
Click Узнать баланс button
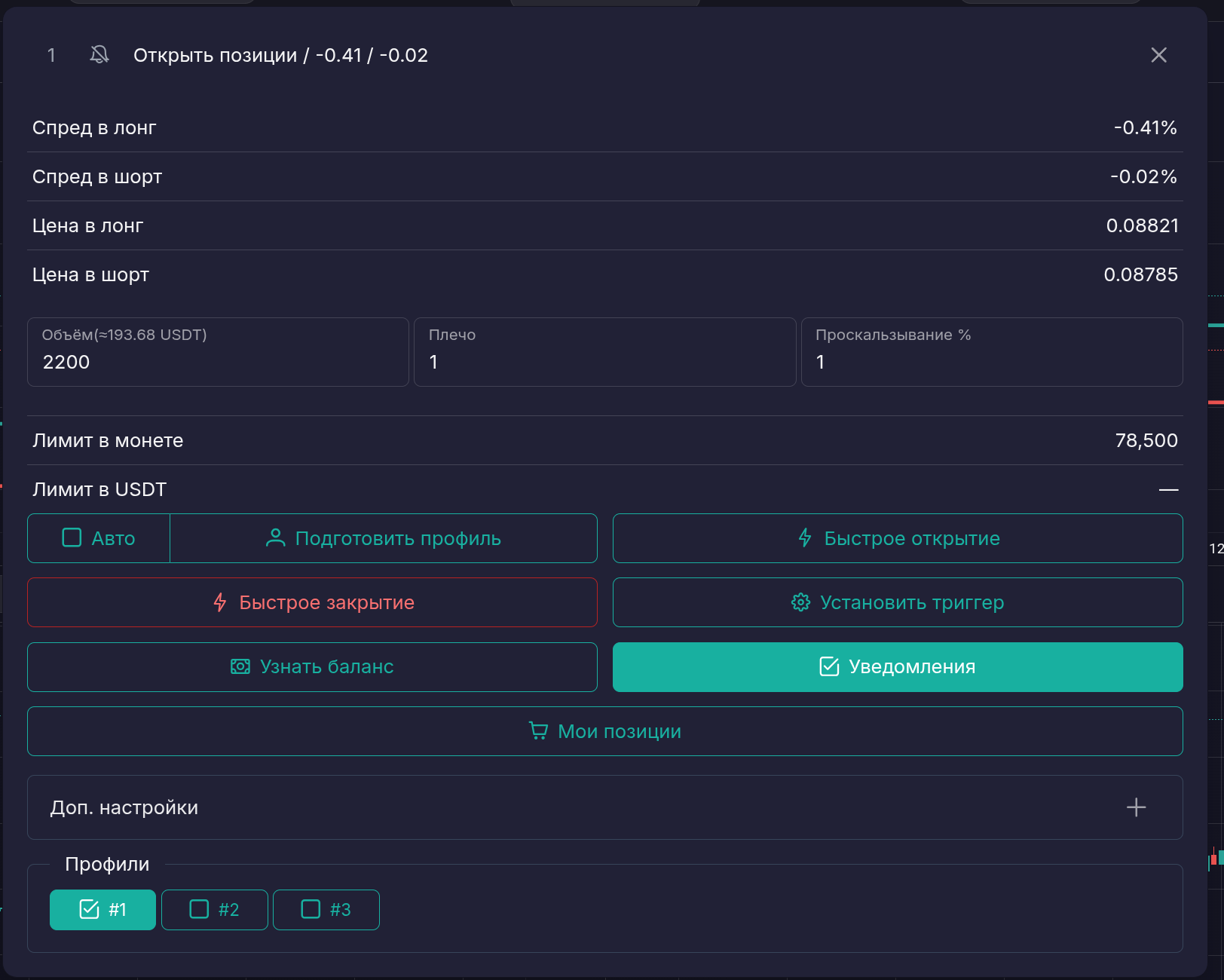[x=312, y=667]
